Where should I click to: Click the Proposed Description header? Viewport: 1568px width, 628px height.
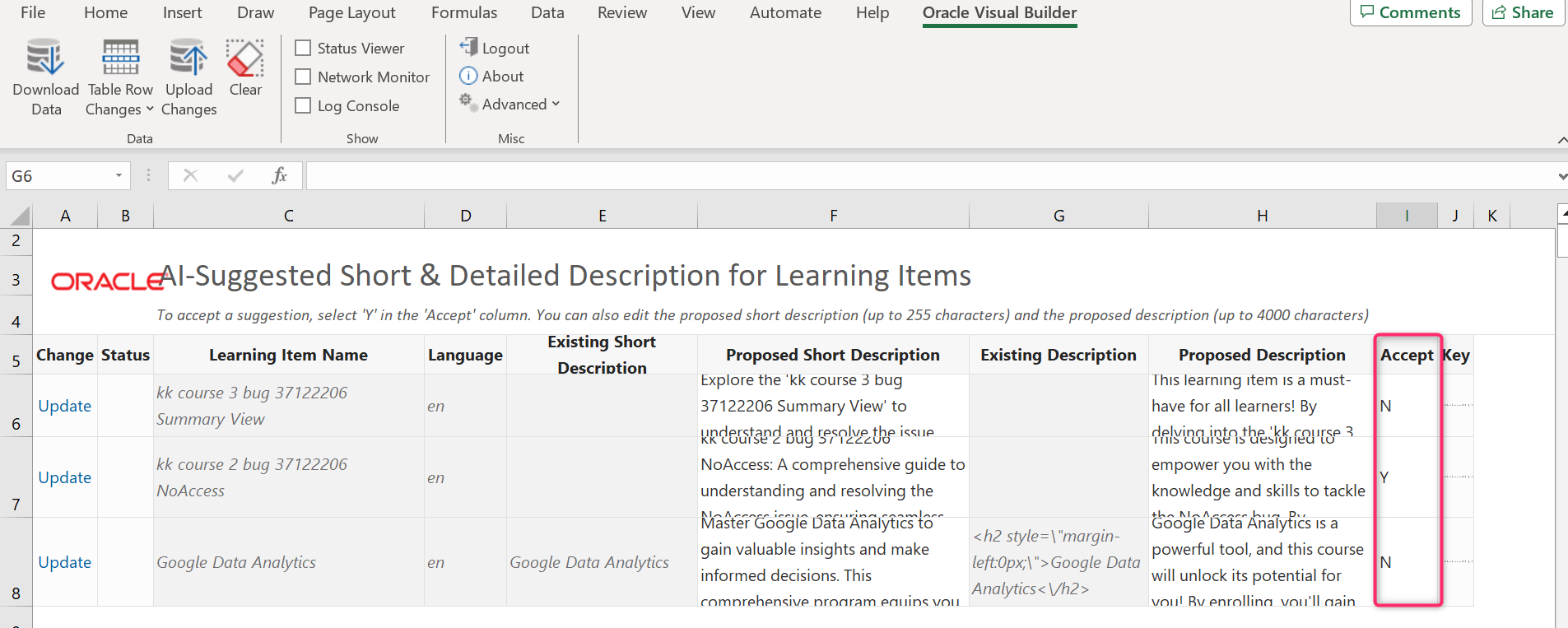1262,355
